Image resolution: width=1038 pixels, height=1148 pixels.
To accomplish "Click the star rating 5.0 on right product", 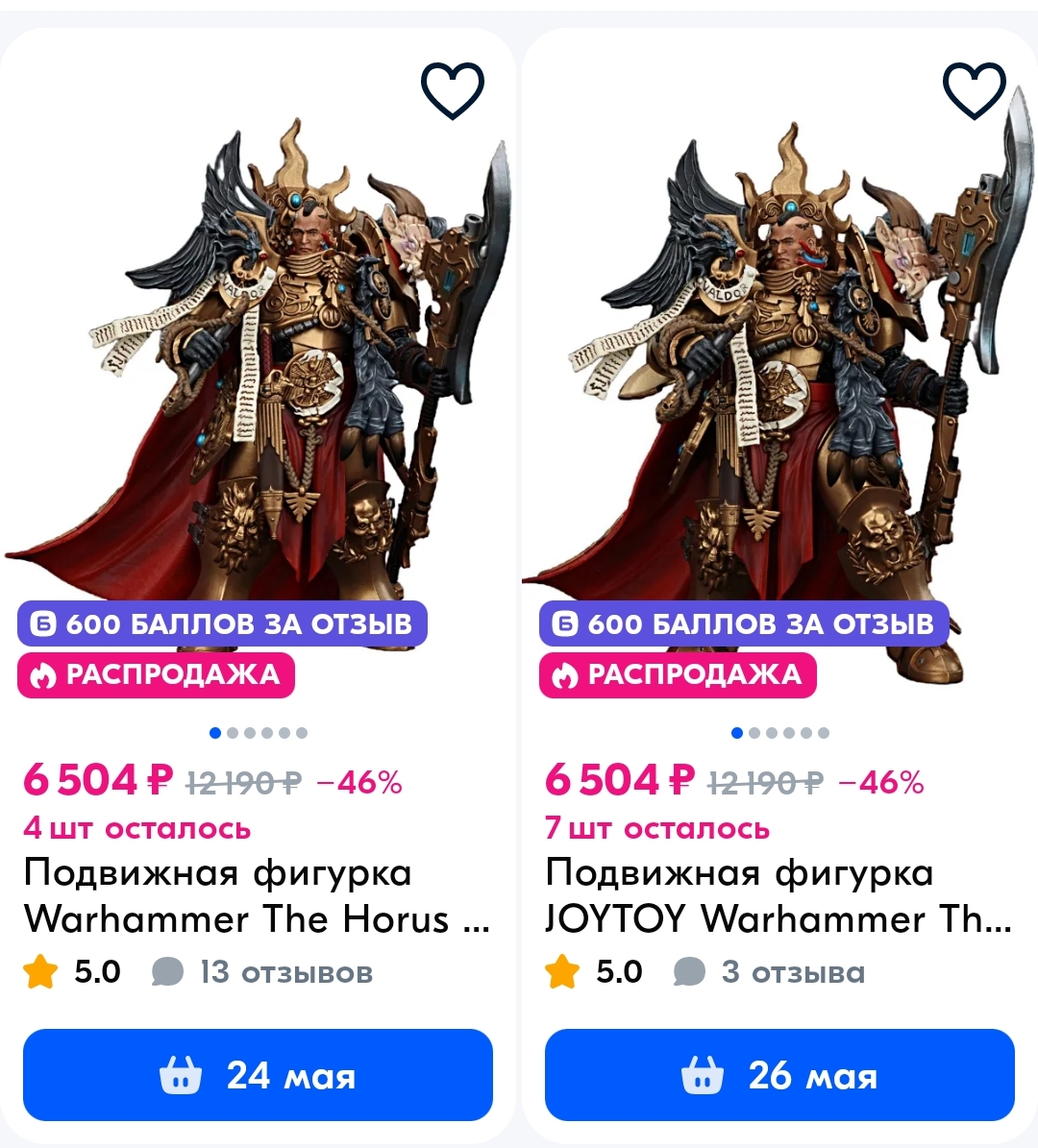I will coord(593,972).
